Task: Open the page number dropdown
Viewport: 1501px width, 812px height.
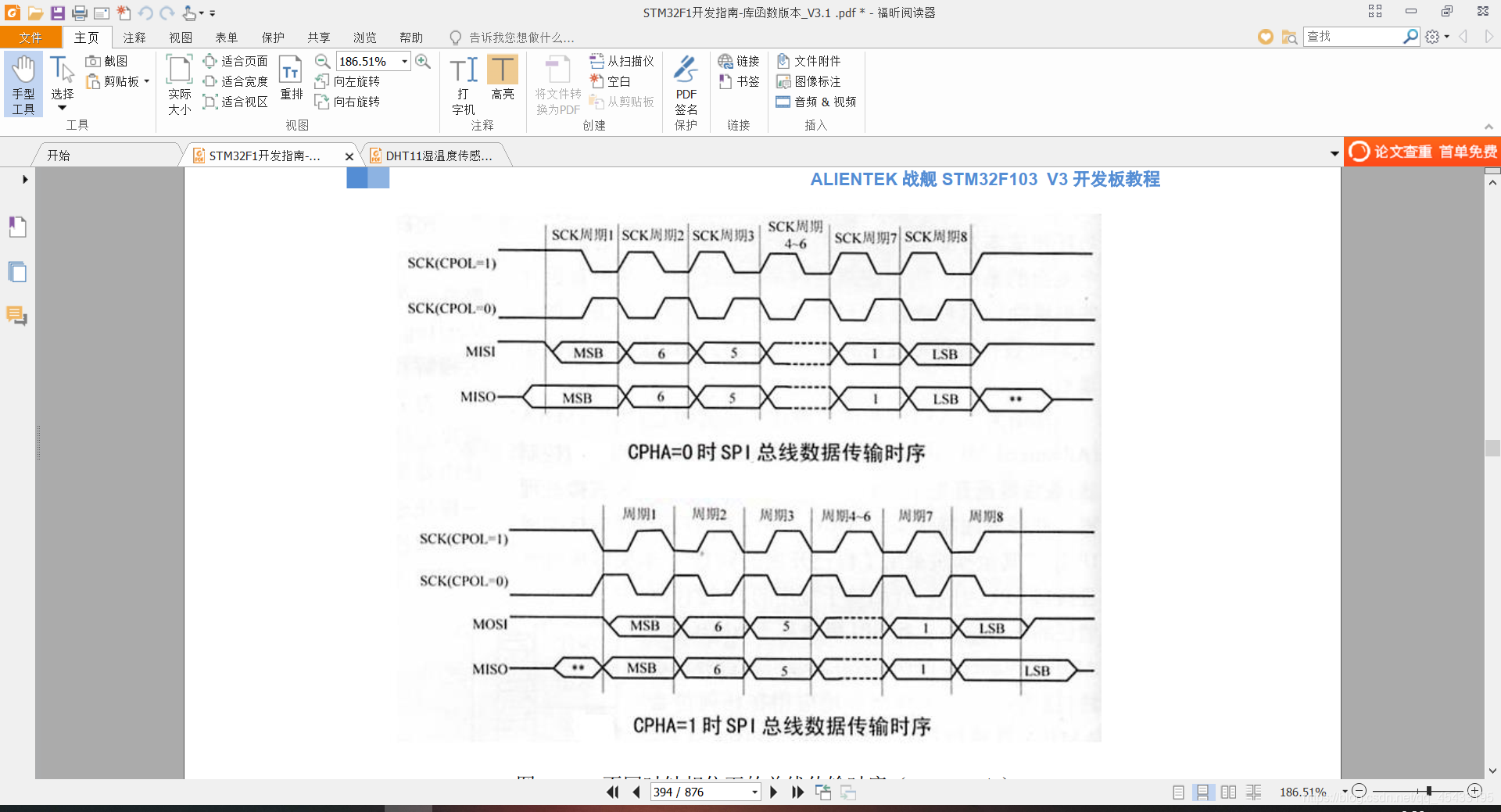Action: coord(754,792)
